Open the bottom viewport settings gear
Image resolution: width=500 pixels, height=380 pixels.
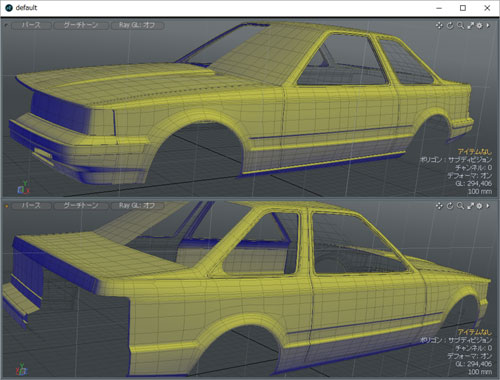pyautogui.click(x=479, y=206)
